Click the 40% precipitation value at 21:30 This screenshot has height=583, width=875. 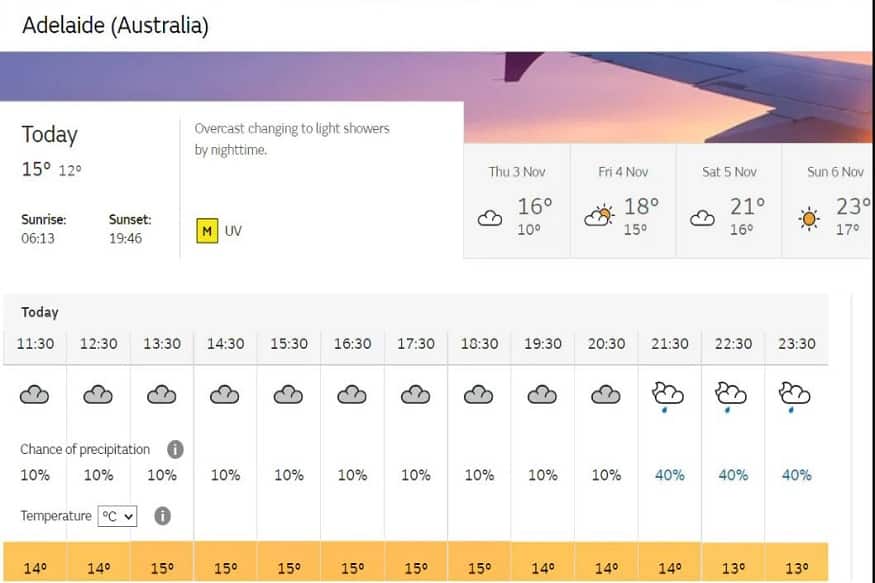pyautogui.click(x=669, y=475)
